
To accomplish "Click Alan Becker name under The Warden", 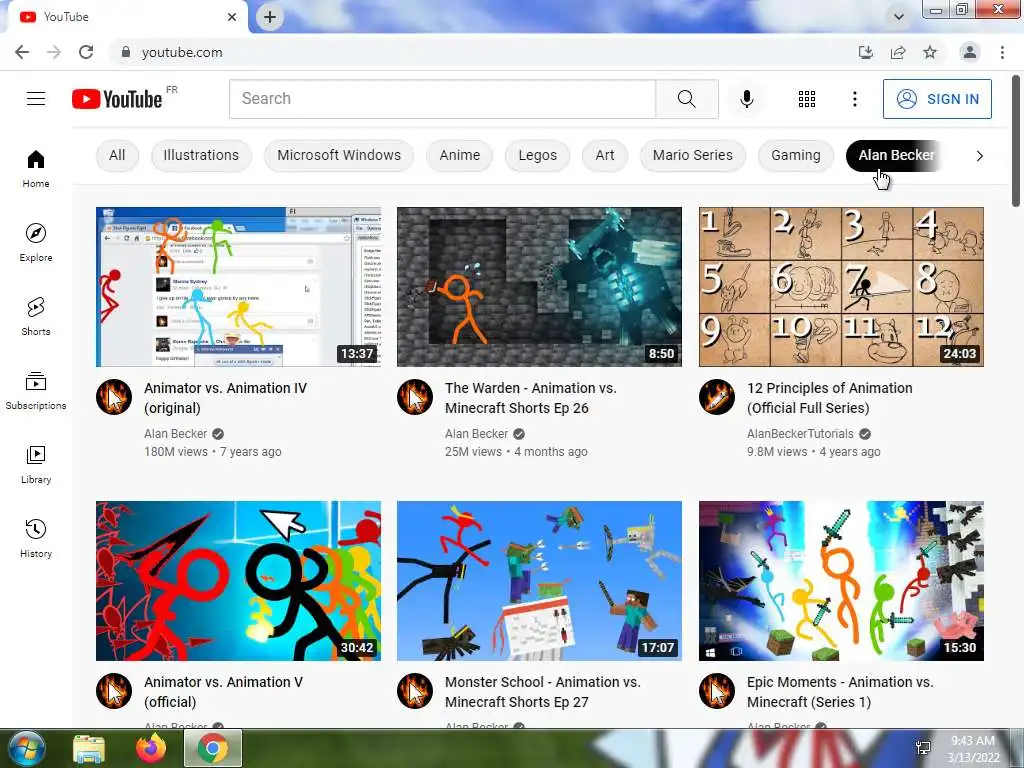I will 476,434.
